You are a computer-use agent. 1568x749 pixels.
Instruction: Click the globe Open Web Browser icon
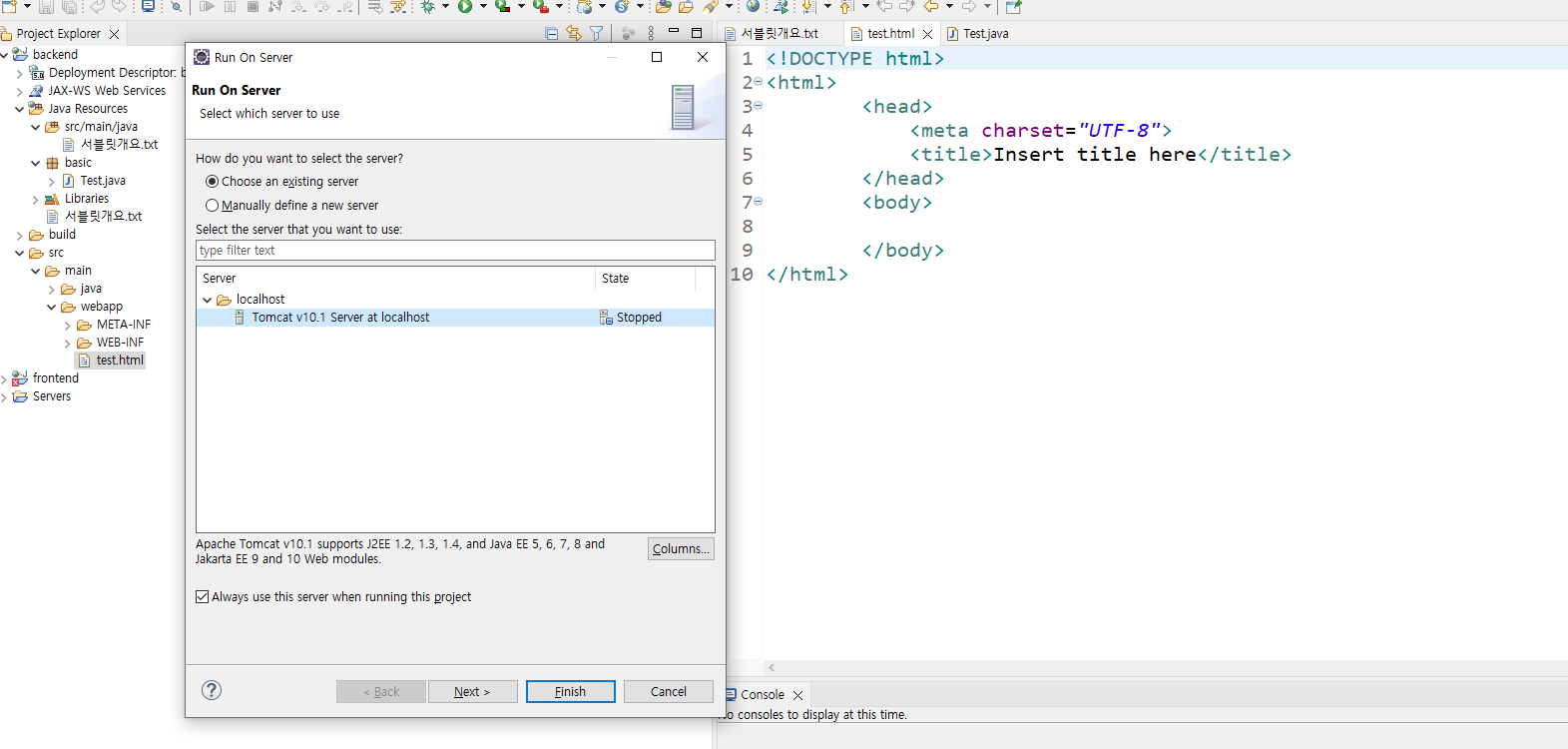753,6
